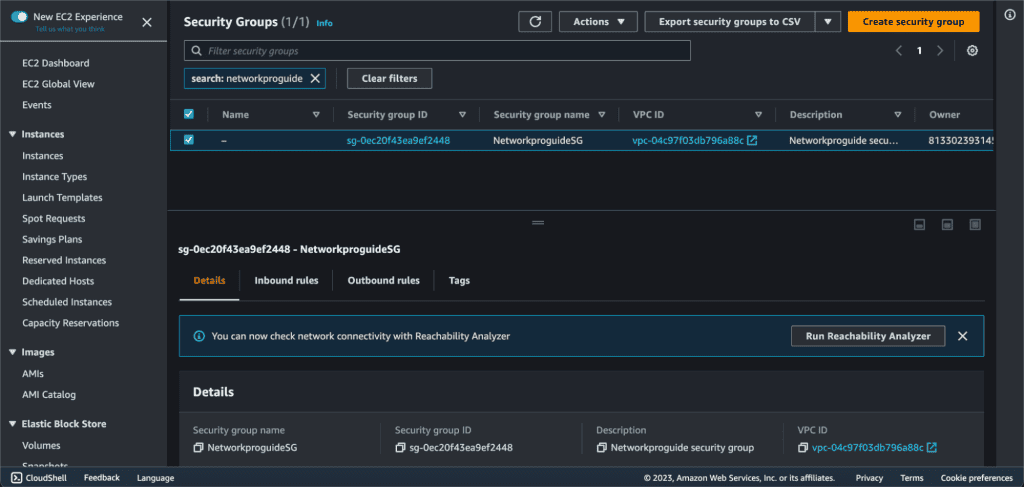This screenshot has width=1024, height=487.
Task: Launch CloudShell from footer
Action: tap(38, 478)
